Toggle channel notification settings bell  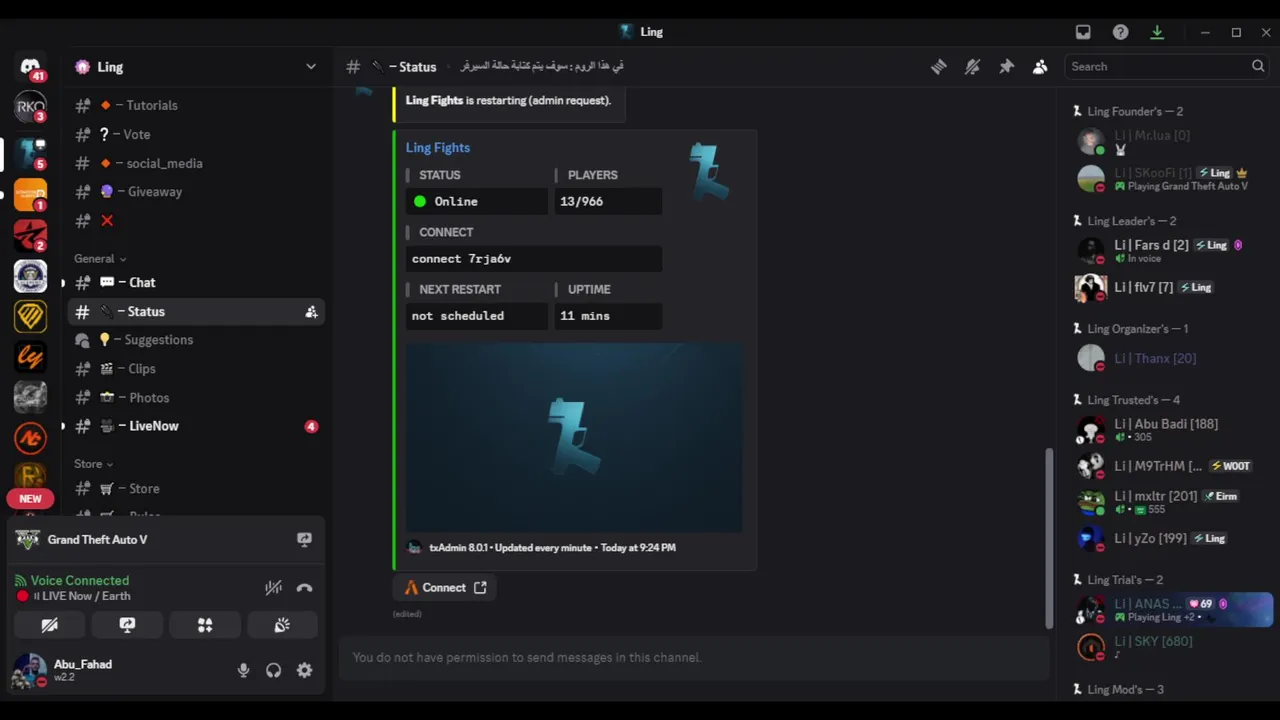click(972, 66)
